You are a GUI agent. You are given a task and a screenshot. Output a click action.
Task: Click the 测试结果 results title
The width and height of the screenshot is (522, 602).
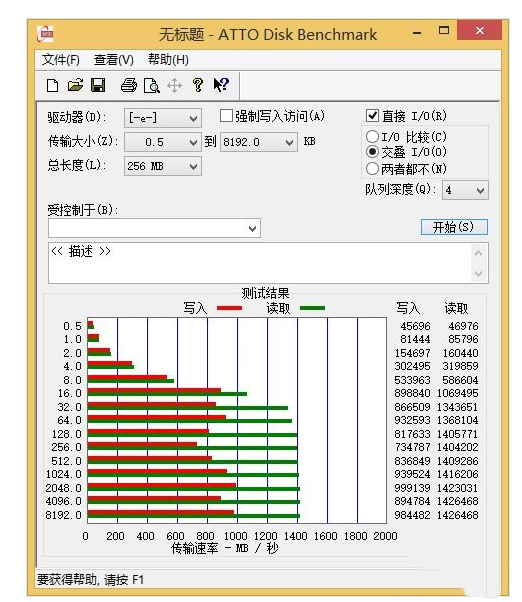pyautogui.click(x=265, y=293)
